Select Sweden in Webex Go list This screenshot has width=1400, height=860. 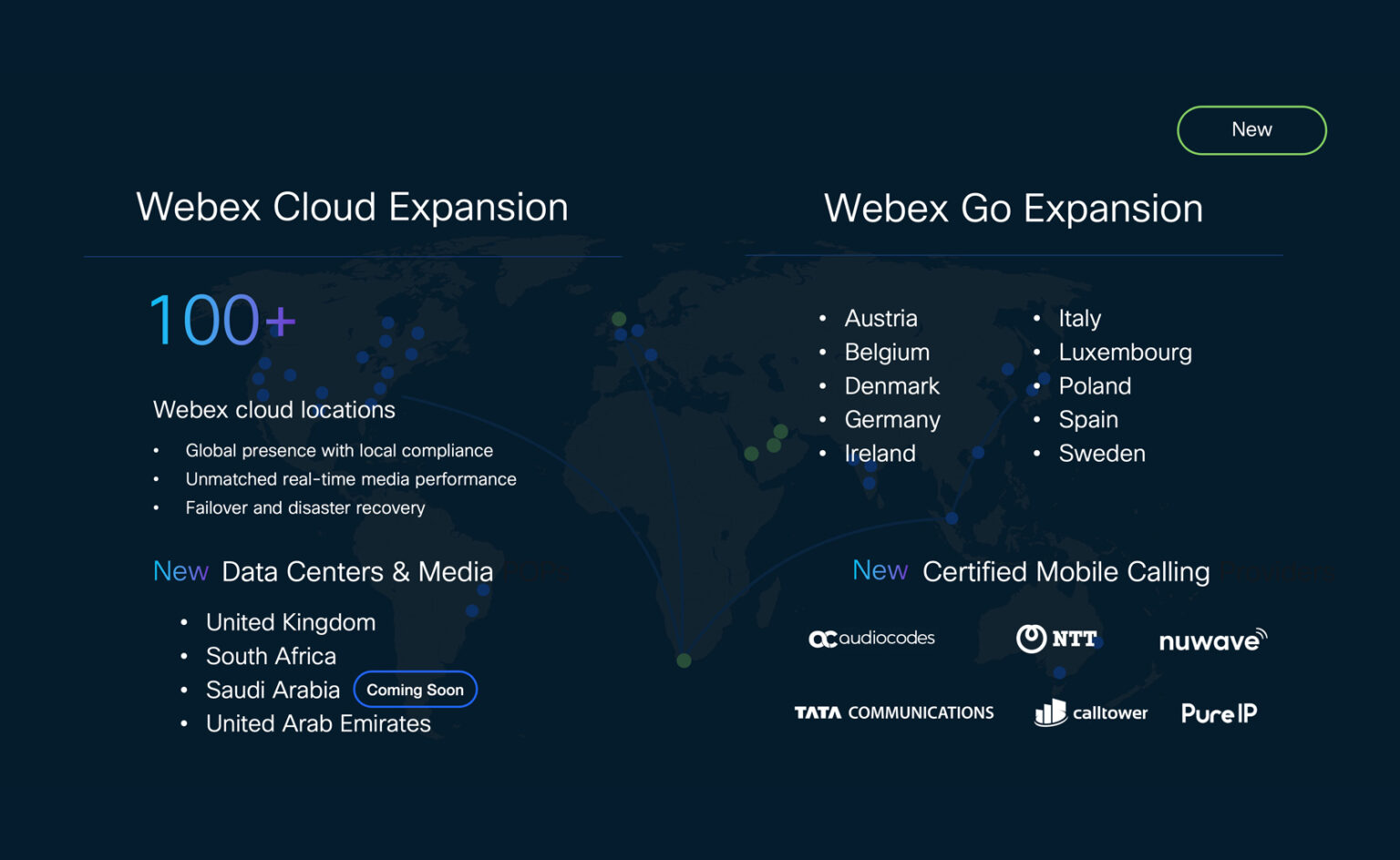click(1101, 453)
